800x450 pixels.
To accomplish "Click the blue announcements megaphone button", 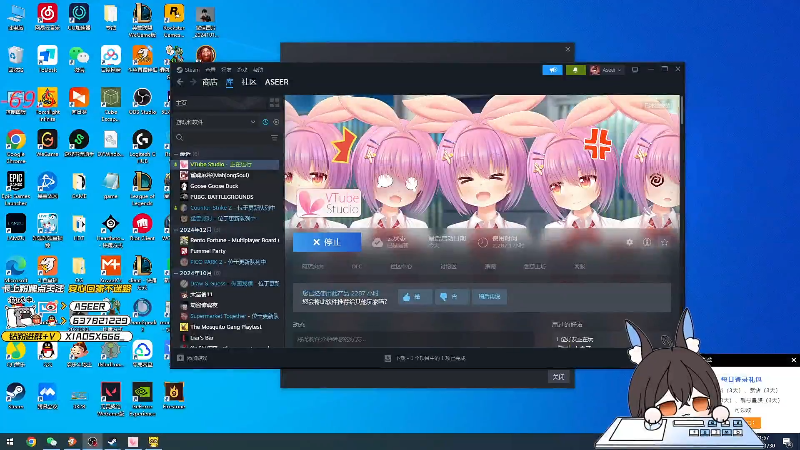I will tap(553, 70).
